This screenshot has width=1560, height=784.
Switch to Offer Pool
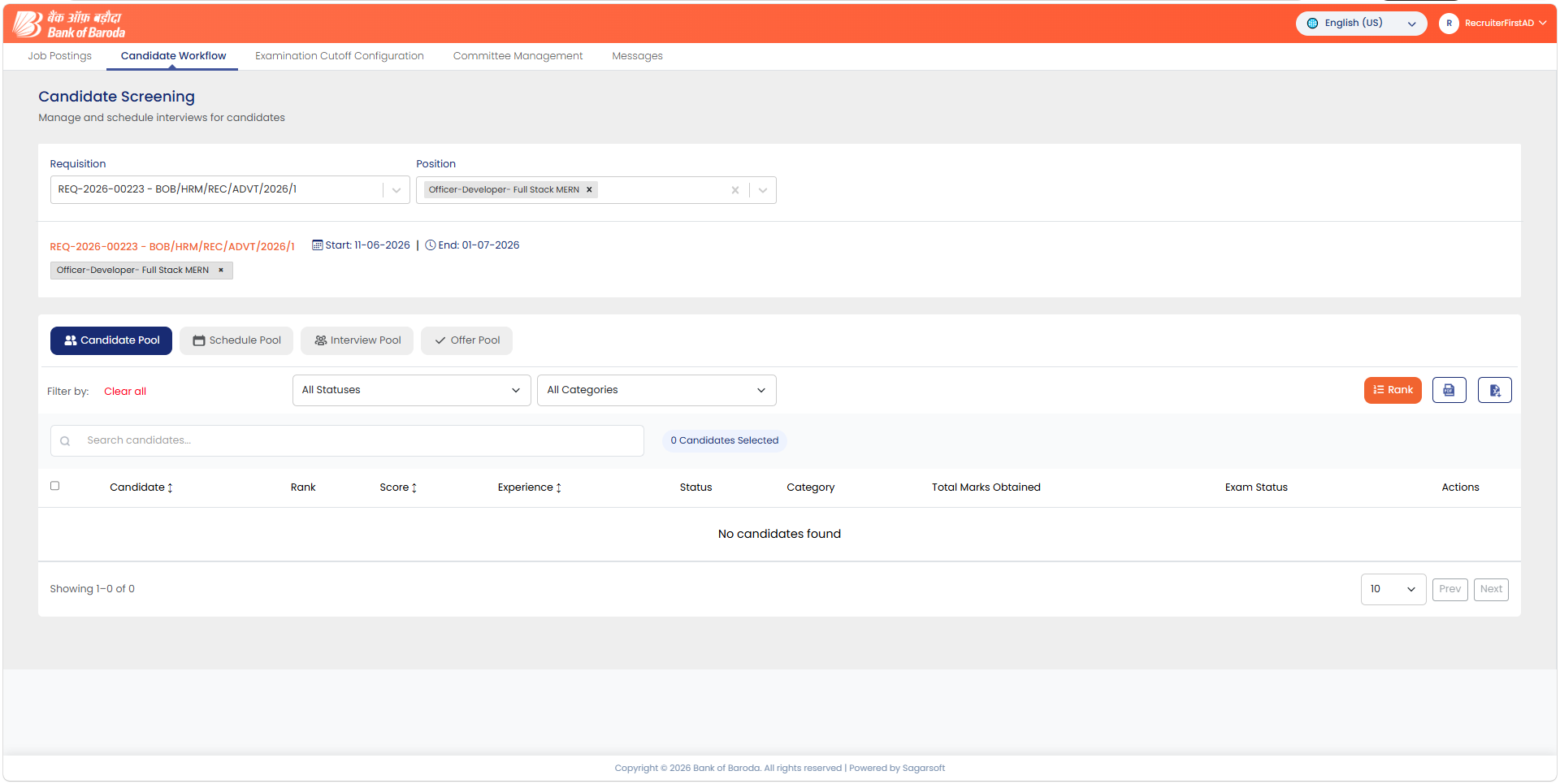466,340
